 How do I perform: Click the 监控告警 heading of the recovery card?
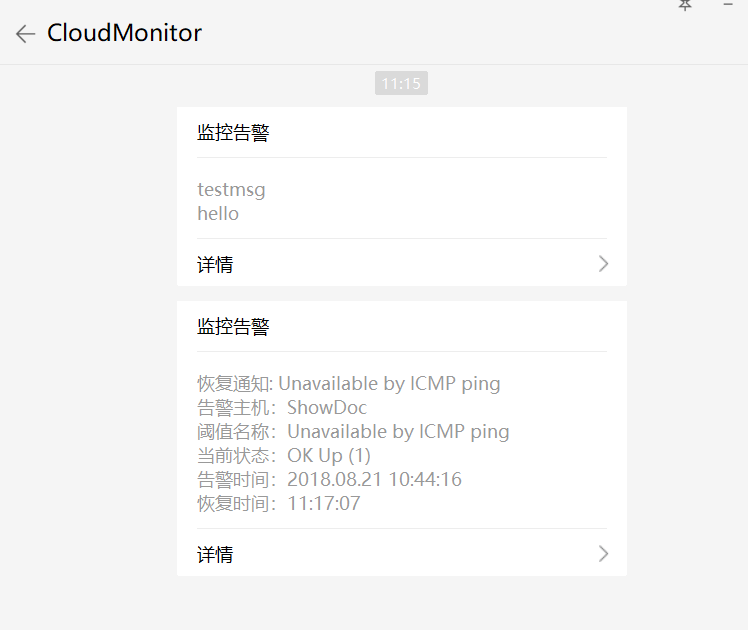(x=233, y=327)
